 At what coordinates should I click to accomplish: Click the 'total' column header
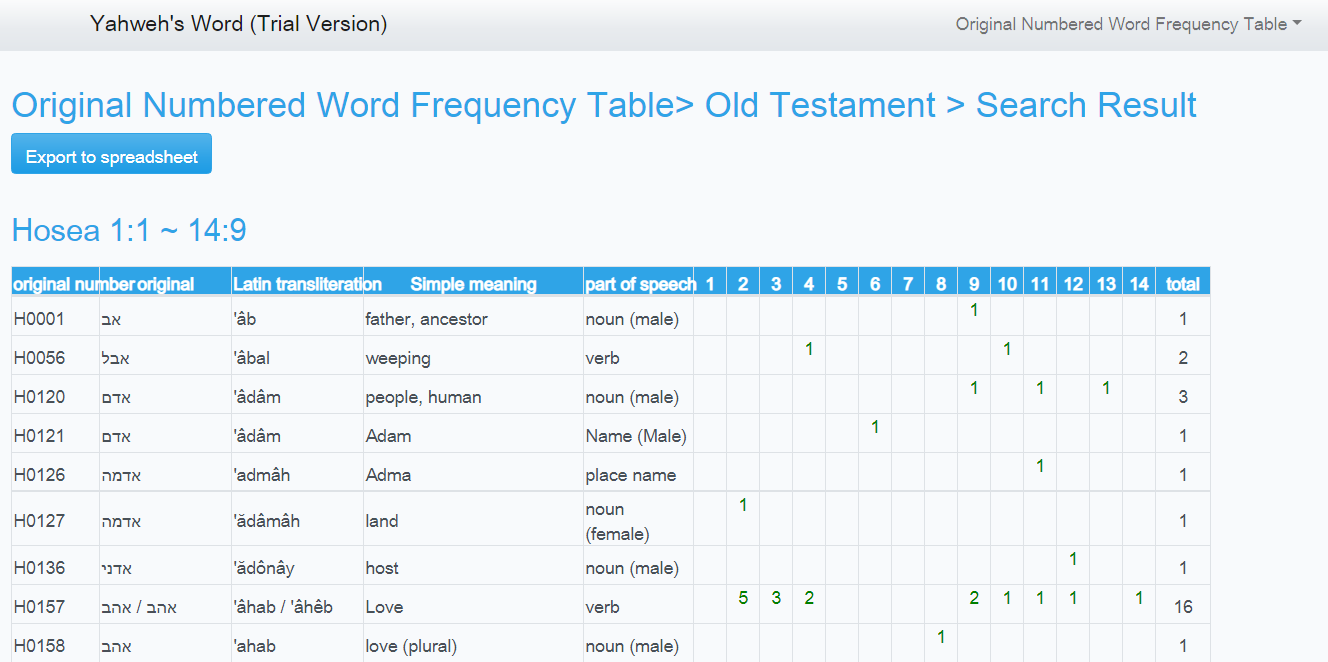tap(1183, 284)
